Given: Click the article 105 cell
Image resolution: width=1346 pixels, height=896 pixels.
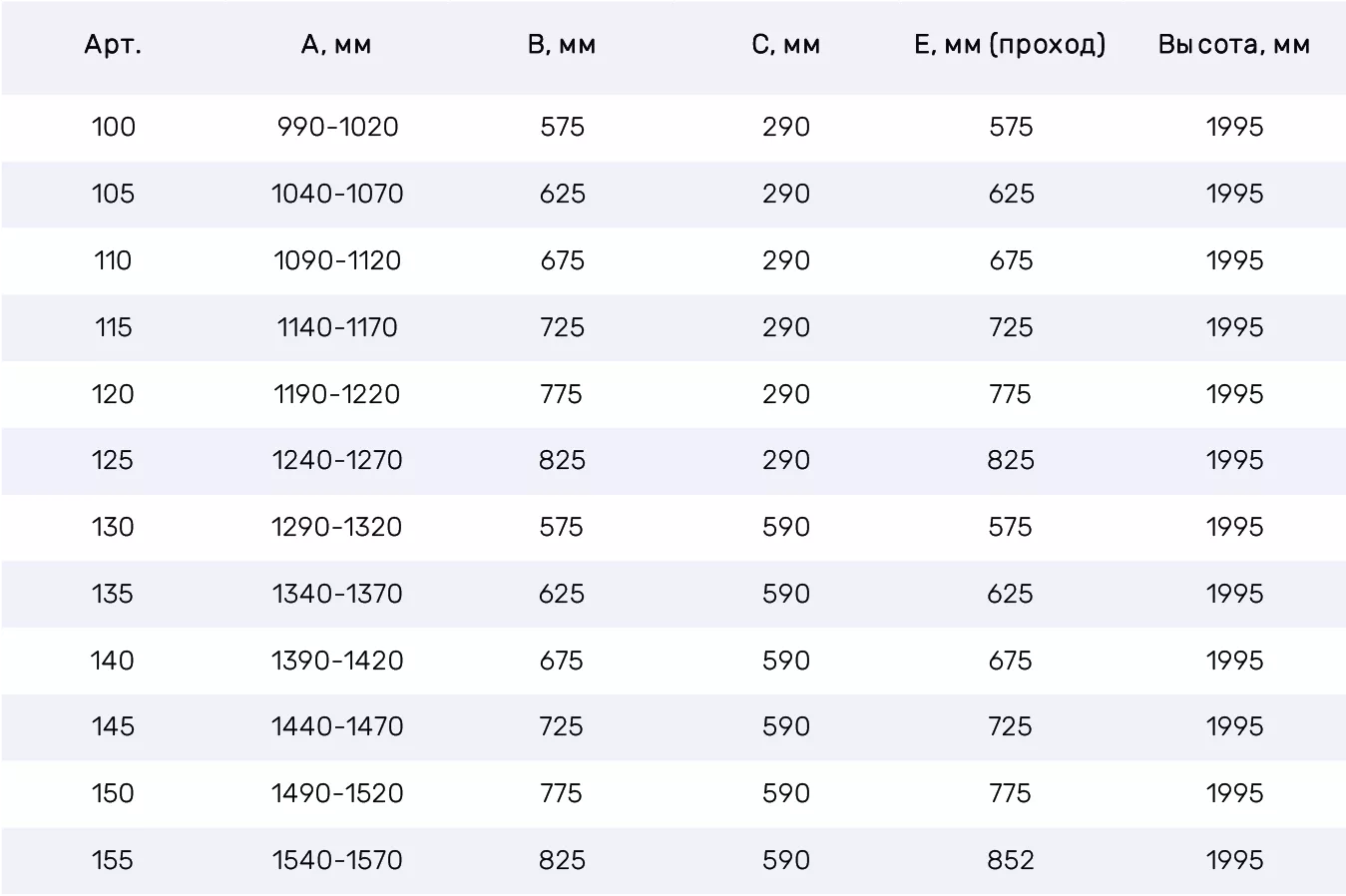Looking at the screenshot, I should 113,194.
